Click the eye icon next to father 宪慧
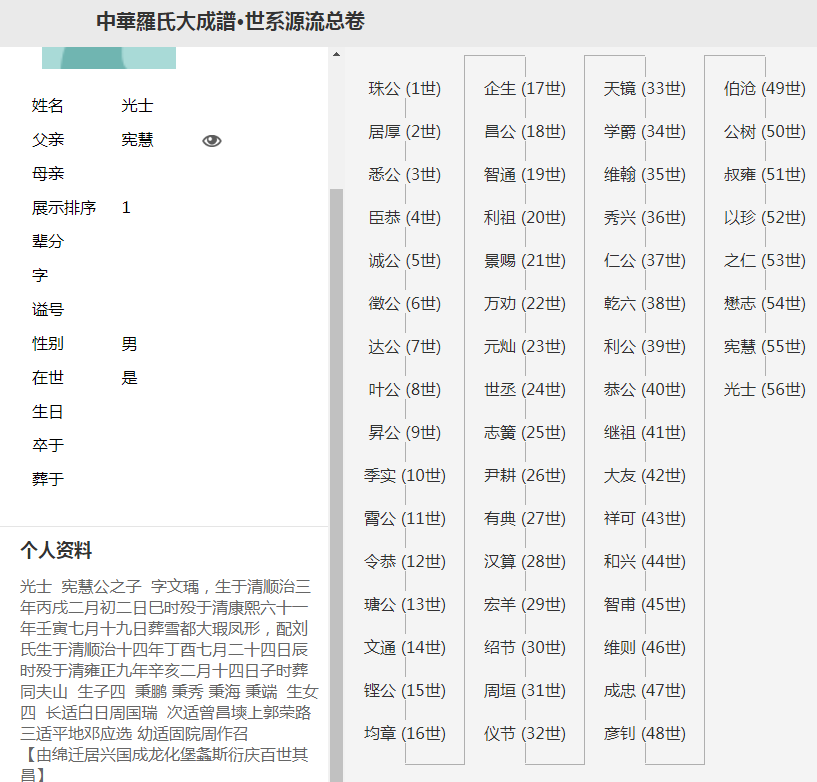The image size is (817, 782). 212,141
